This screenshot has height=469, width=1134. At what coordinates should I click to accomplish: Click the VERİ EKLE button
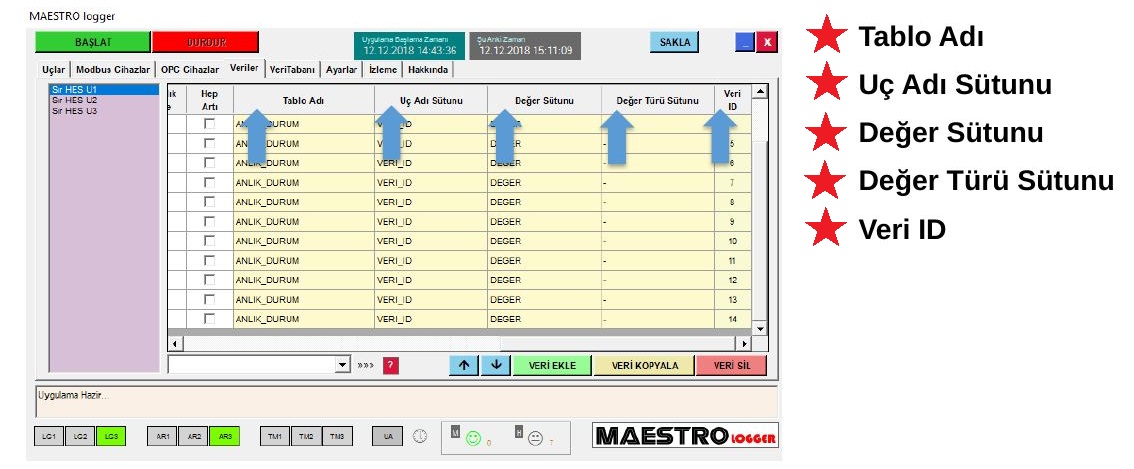click(552, 366)
